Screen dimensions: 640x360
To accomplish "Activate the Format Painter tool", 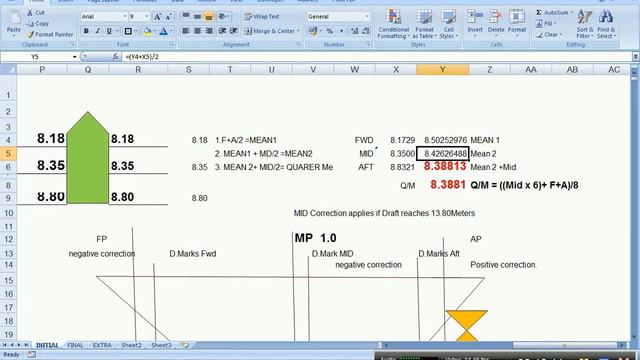I will pos(50,35).
